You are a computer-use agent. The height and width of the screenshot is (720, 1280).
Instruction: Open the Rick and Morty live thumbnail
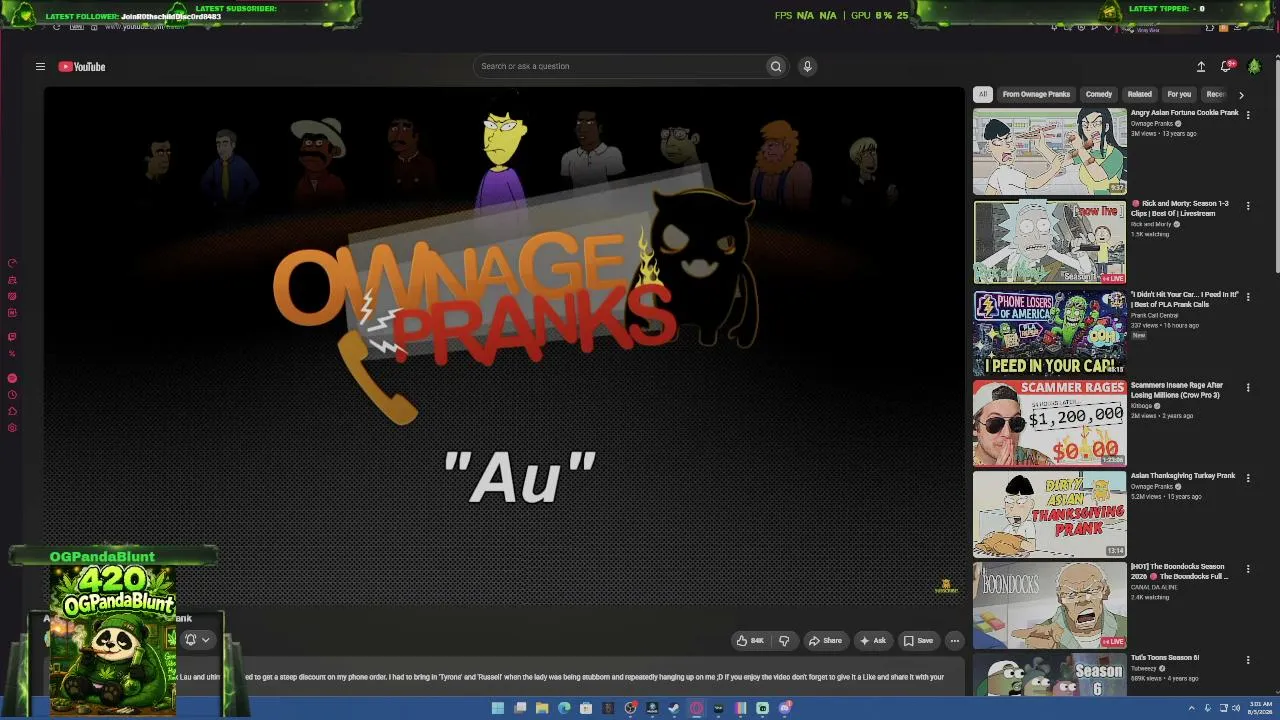tap(1050, 242)
